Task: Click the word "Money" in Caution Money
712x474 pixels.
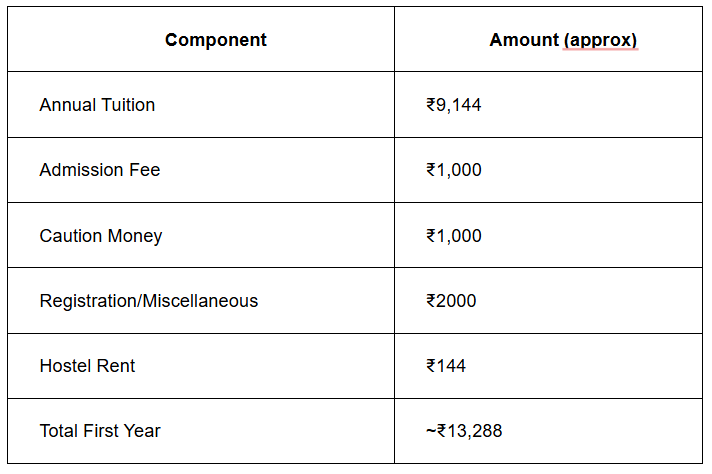Action: [x=136, y=236]
